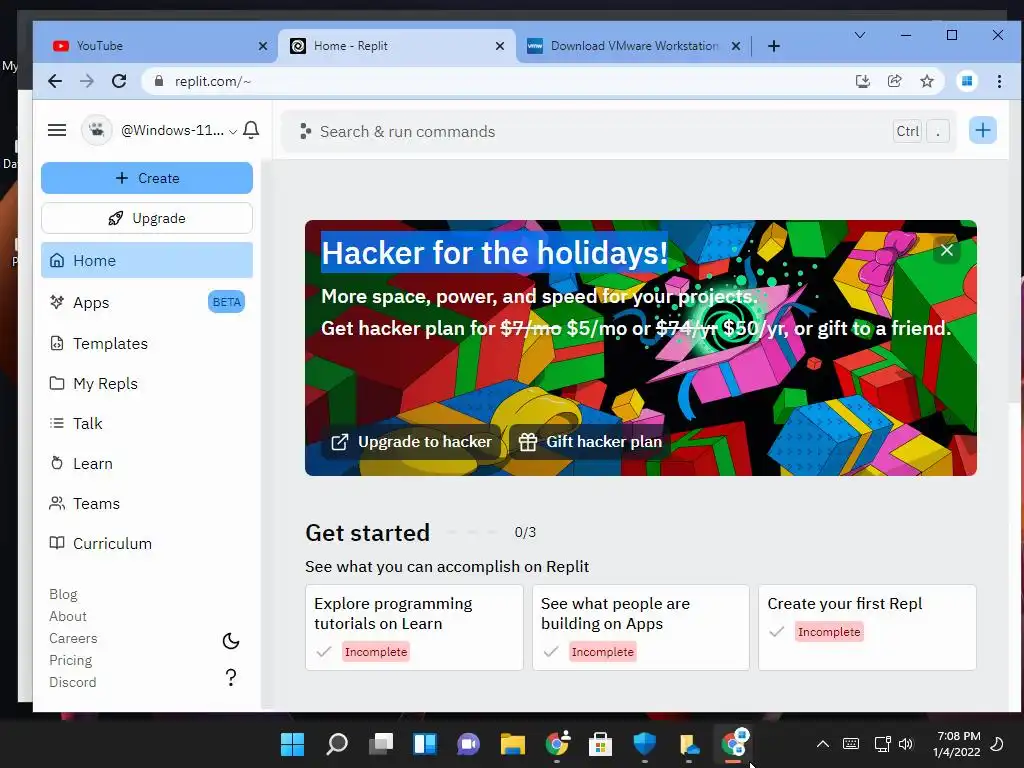Open the browser profile icon
The image size is (1024, 768).
[967, 81]
